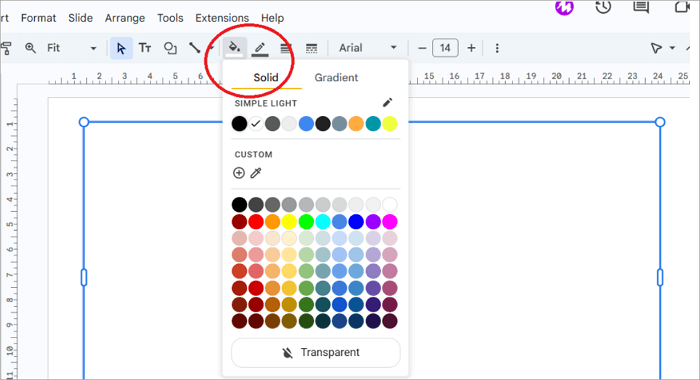
Task: Open the Arial font dropdown
Action: [367, 48]
